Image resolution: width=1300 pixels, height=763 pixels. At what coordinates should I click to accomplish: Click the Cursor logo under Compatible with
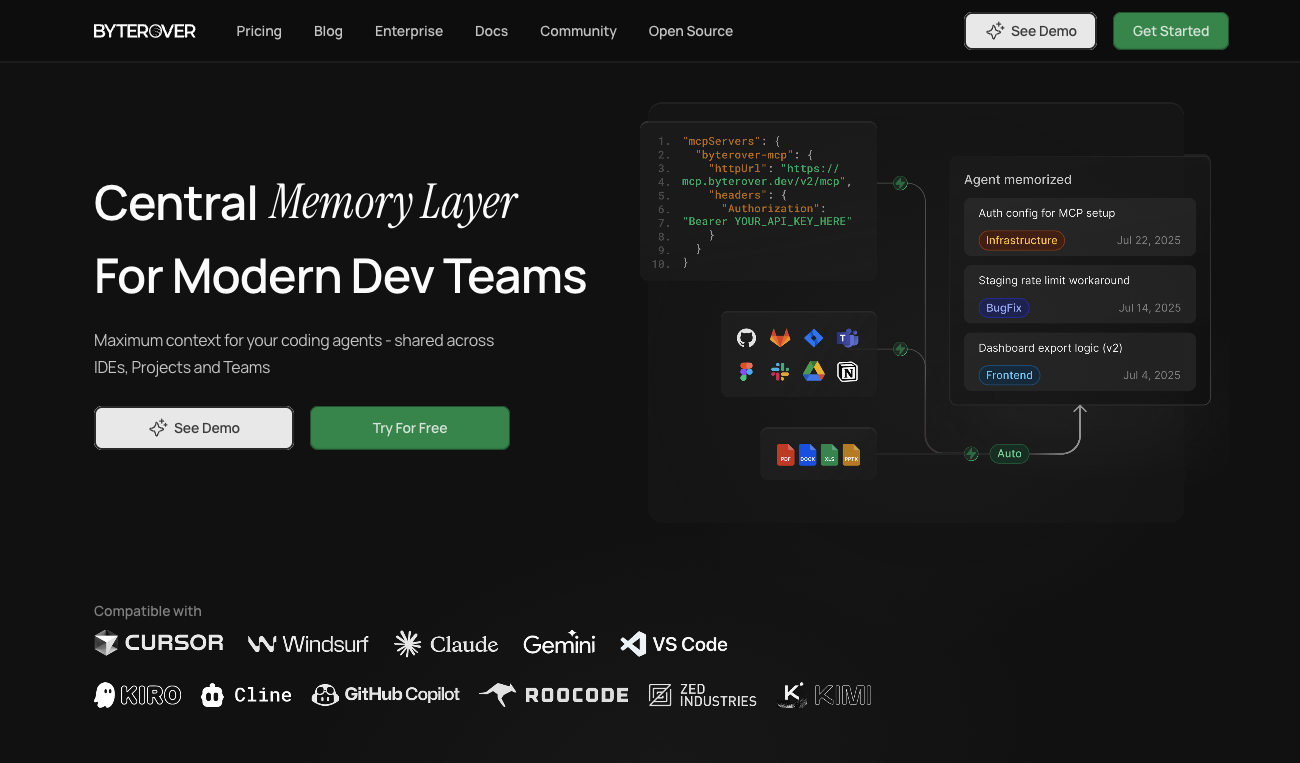(x=158, y=643)
